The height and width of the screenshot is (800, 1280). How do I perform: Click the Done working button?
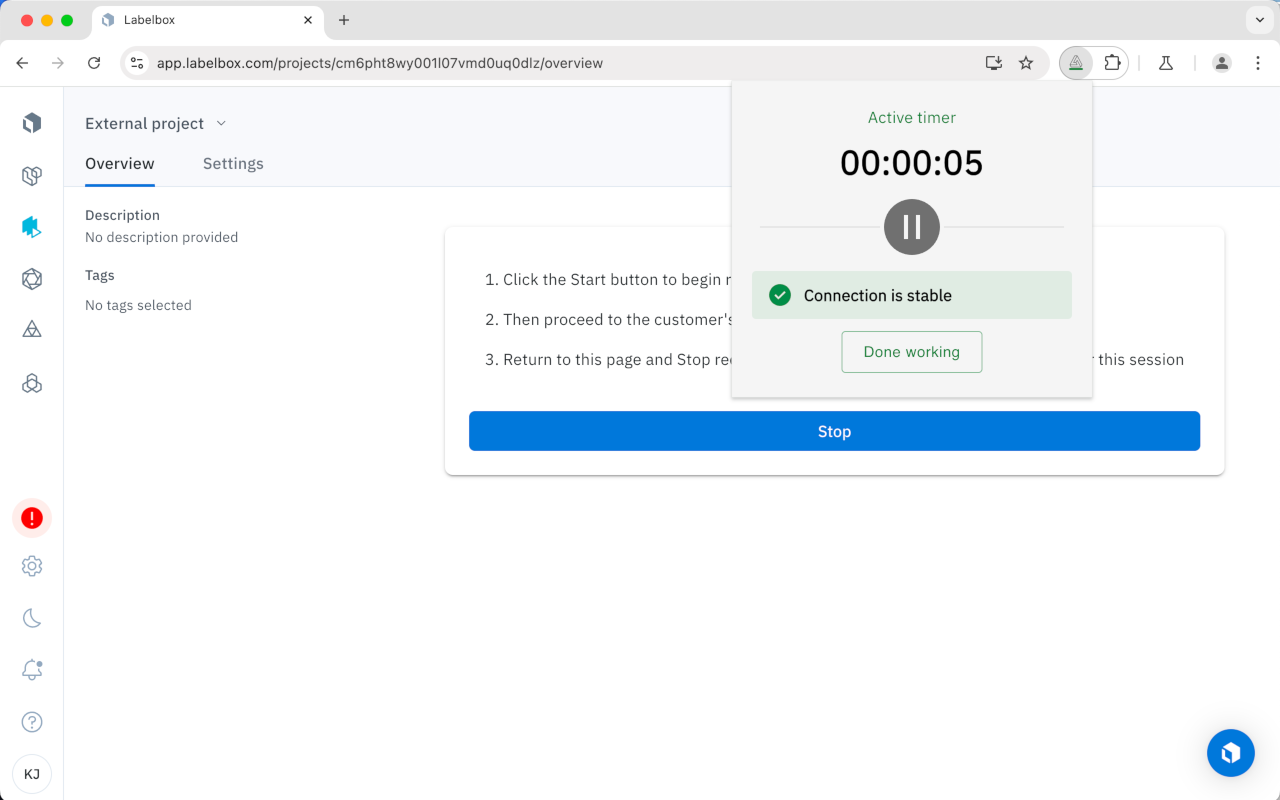click(911, 352)
